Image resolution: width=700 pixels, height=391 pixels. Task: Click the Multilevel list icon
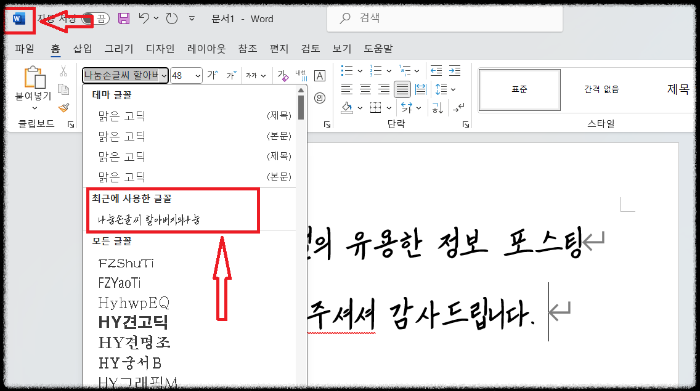coord(405,71)
